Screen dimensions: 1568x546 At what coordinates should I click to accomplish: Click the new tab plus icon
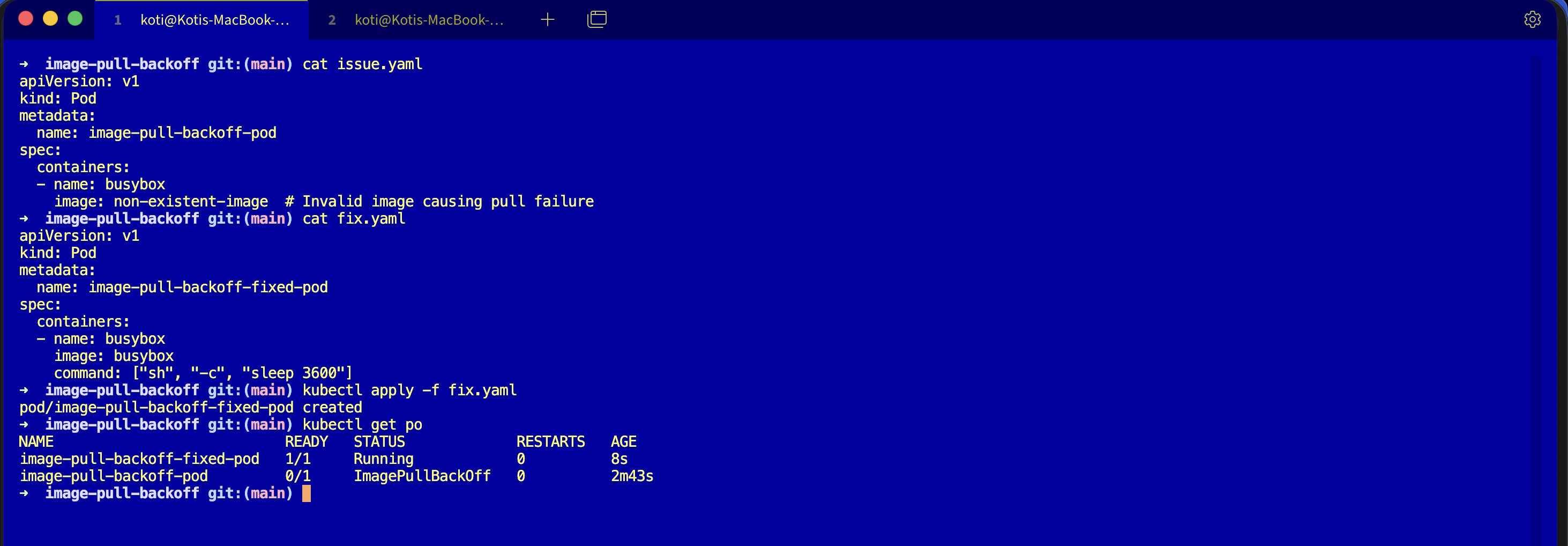click(547, 19)
